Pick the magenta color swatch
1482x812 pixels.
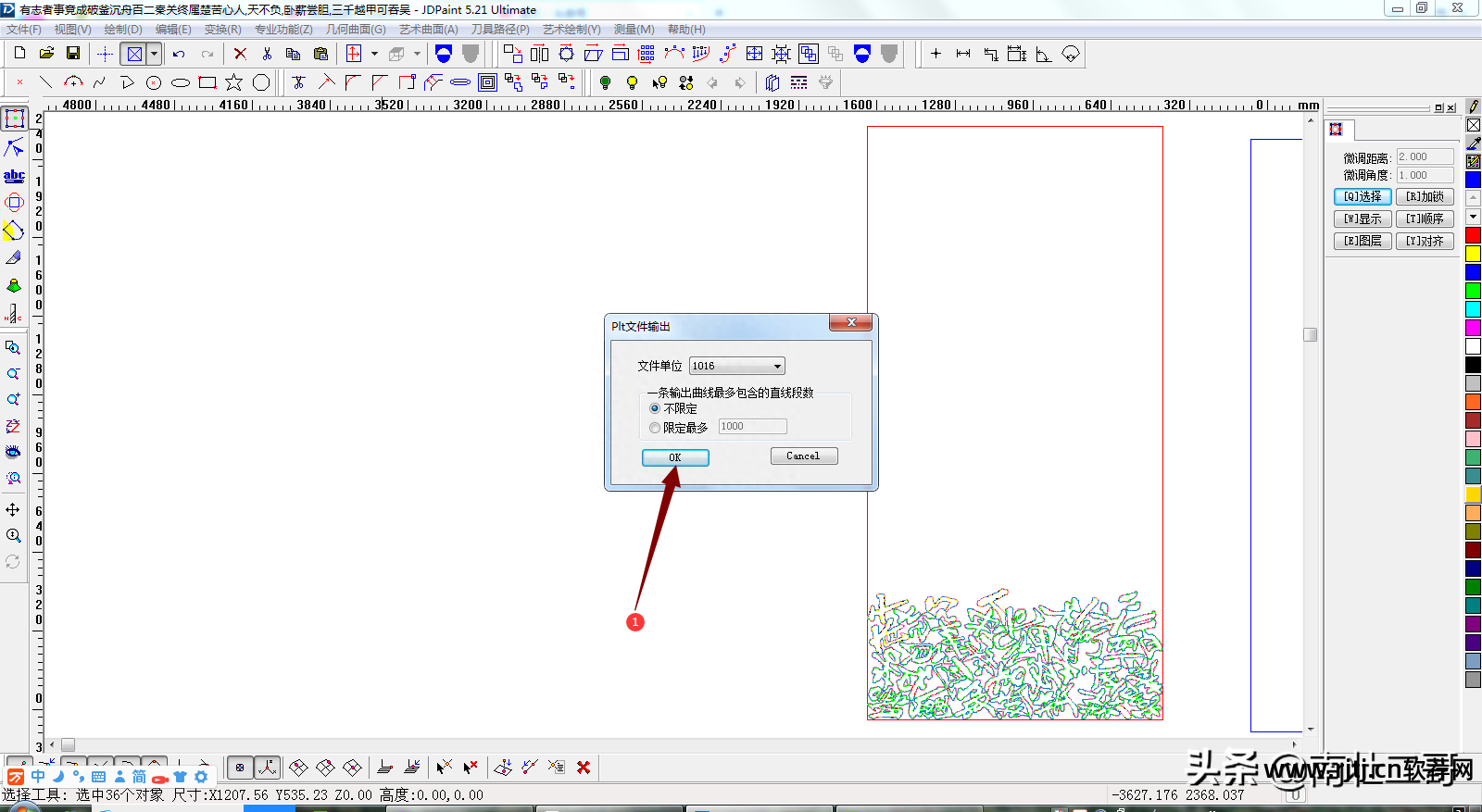1473,328
